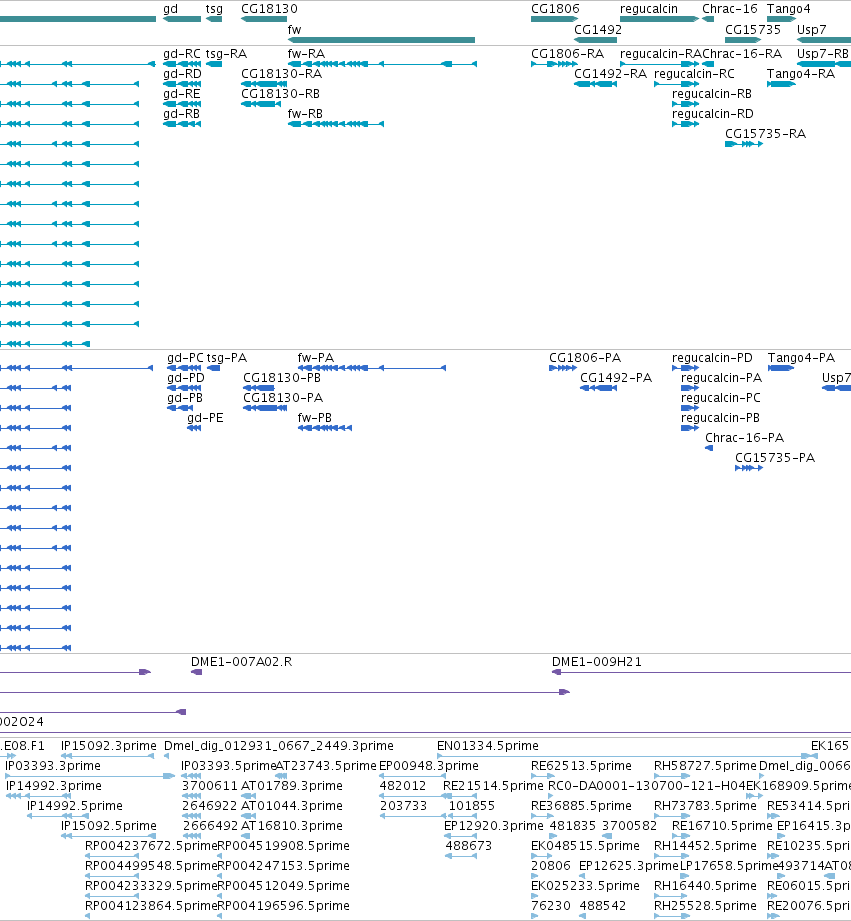The width and height of the screenshot is (851, 921).
Task: Click the gd-RD transcript glyph
Action: coord(182,84)
